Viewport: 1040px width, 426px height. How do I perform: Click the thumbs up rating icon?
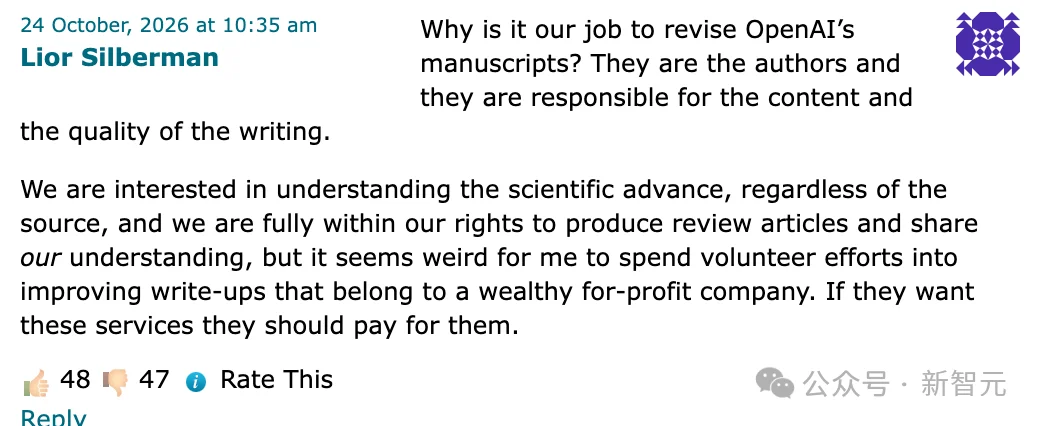[x=36, y=383]
